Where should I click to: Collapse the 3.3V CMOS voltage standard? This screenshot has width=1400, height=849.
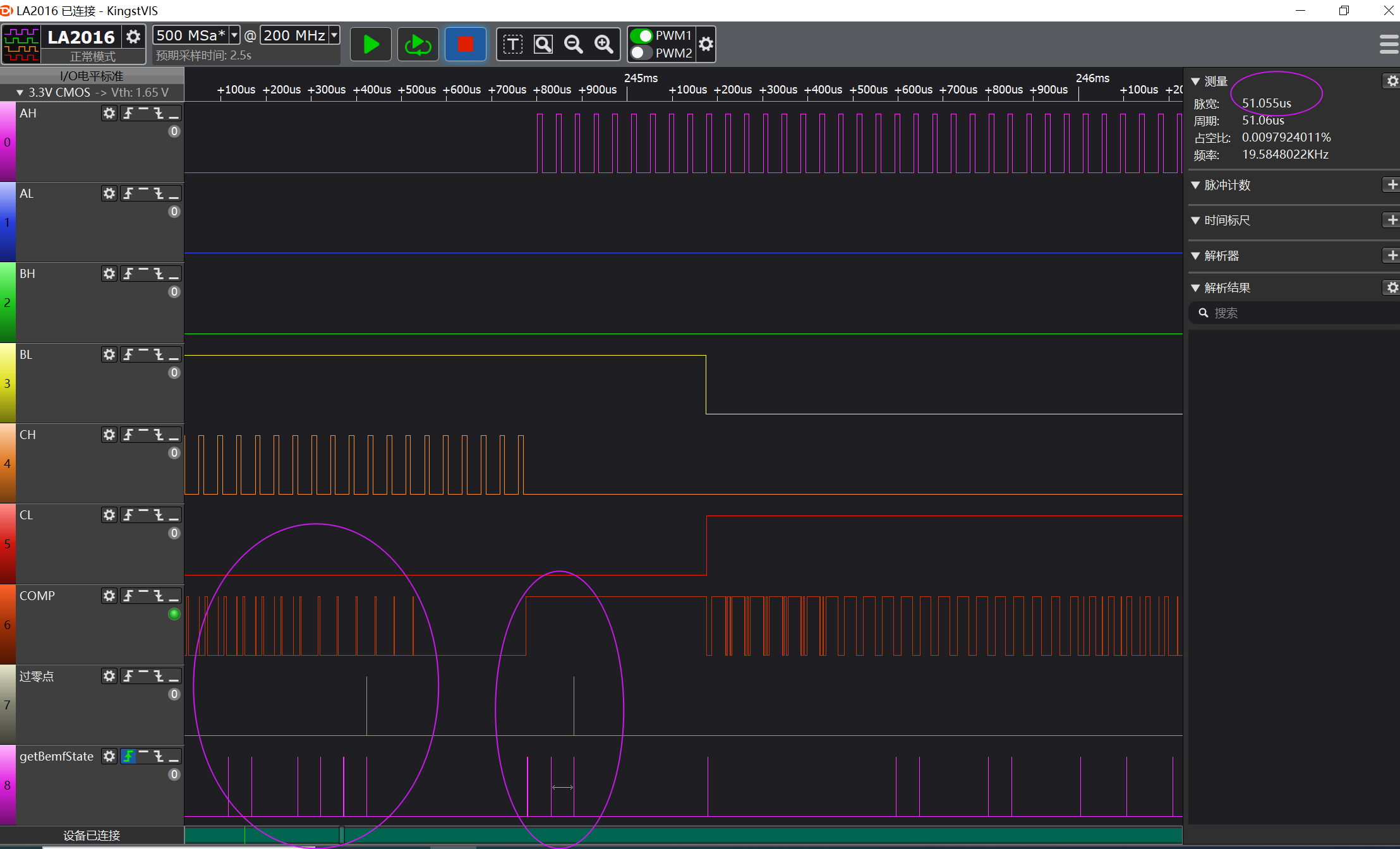click(x=20, y=92)
